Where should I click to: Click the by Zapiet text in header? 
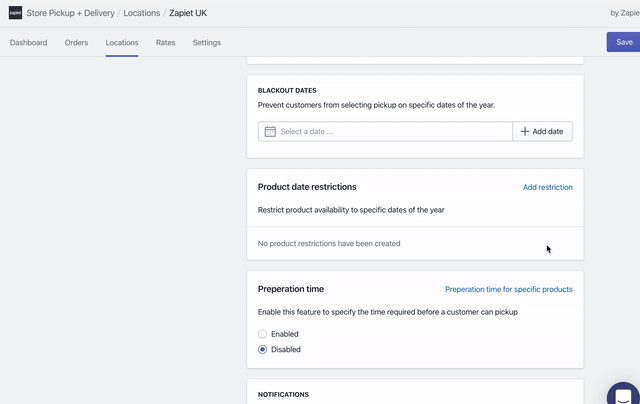click(624, 13)
